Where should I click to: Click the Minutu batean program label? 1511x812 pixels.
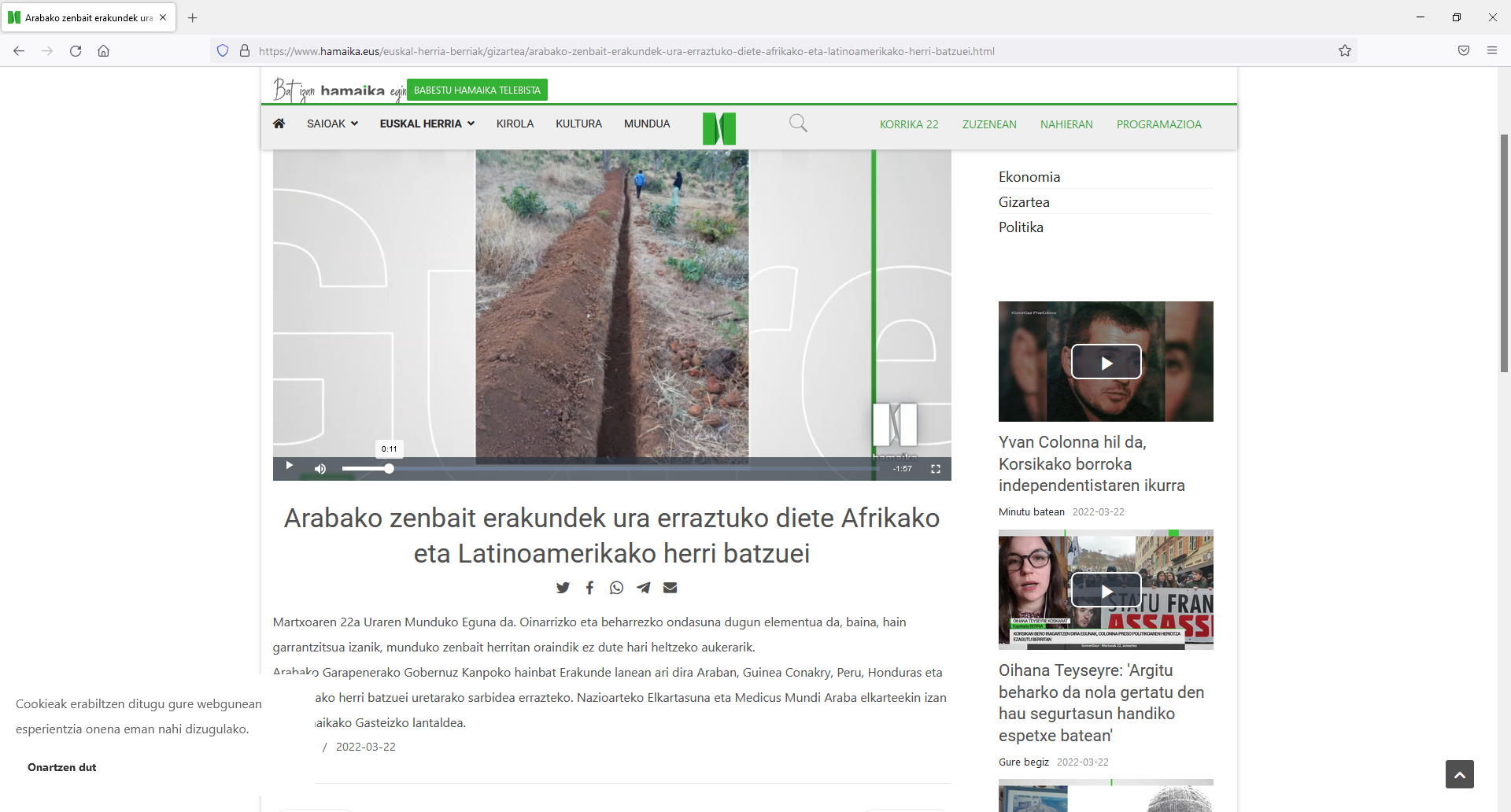(1031, 512)
